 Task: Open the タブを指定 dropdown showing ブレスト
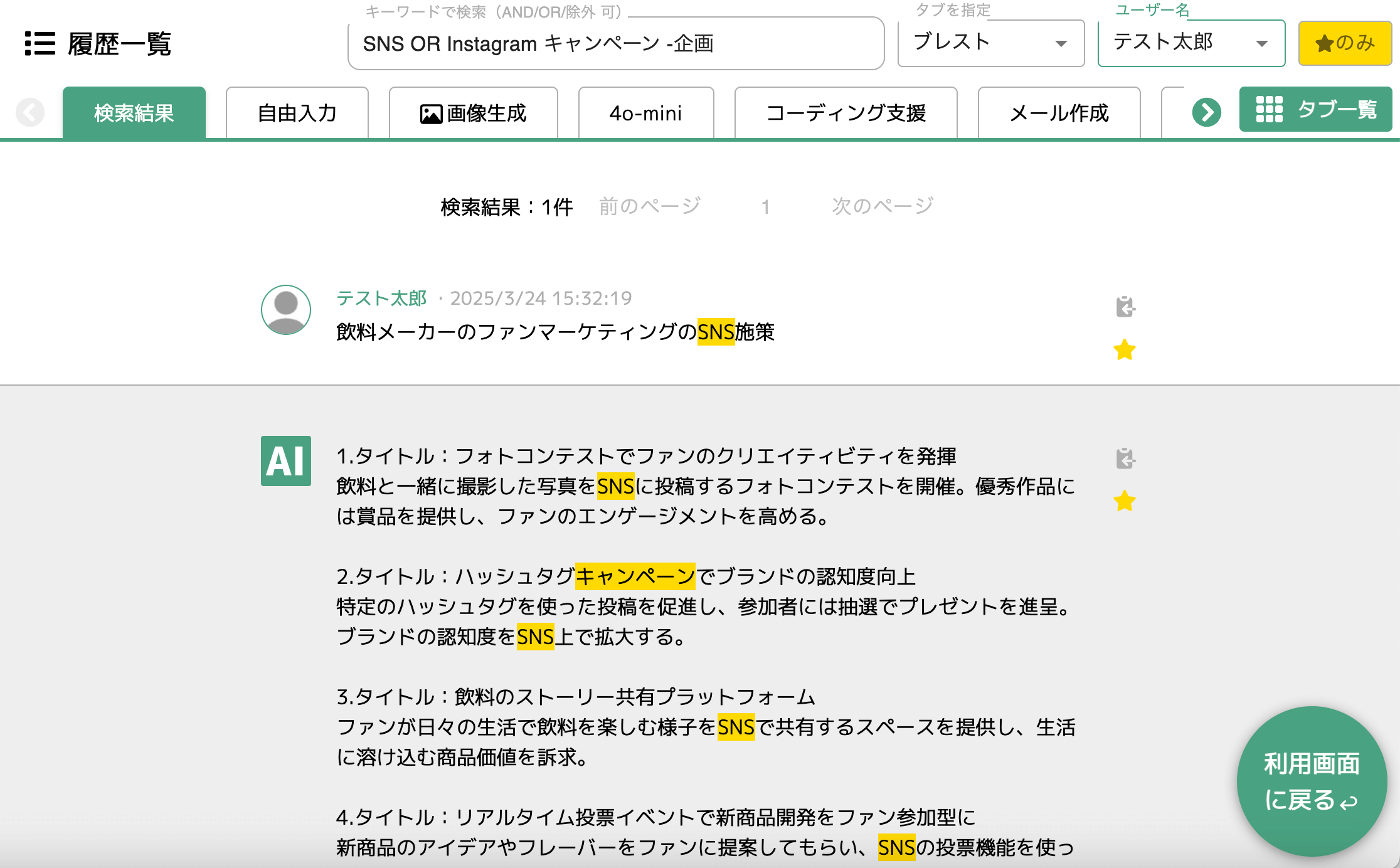click(x=990, y=43)
